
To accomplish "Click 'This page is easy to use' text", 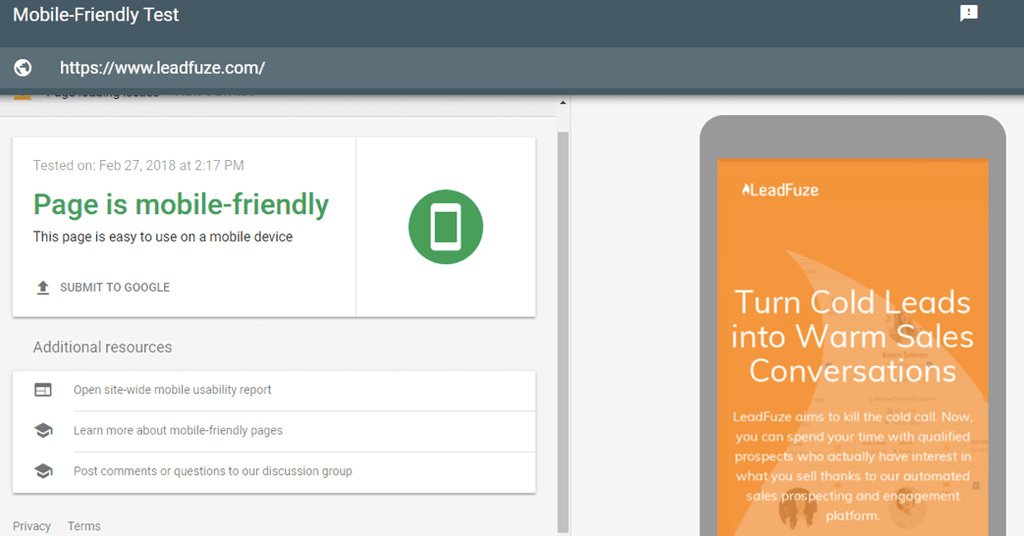I will pos(163,236).
